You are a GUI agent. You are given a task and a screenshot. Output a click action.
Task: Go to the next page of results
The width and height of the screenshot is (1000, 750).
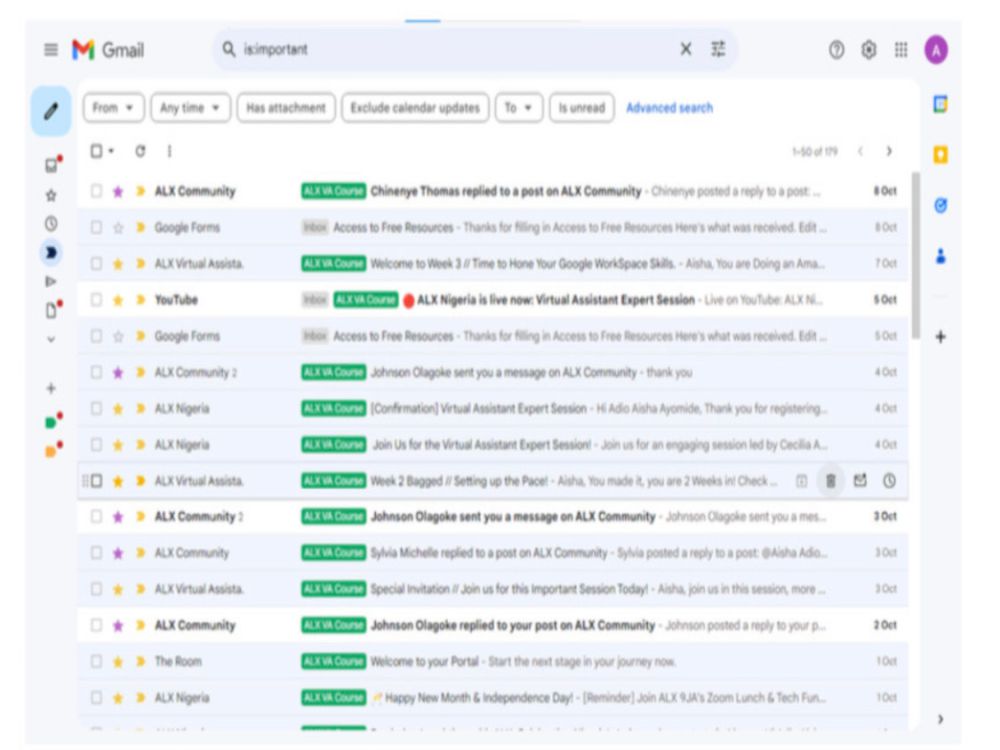tap(889, 152)
